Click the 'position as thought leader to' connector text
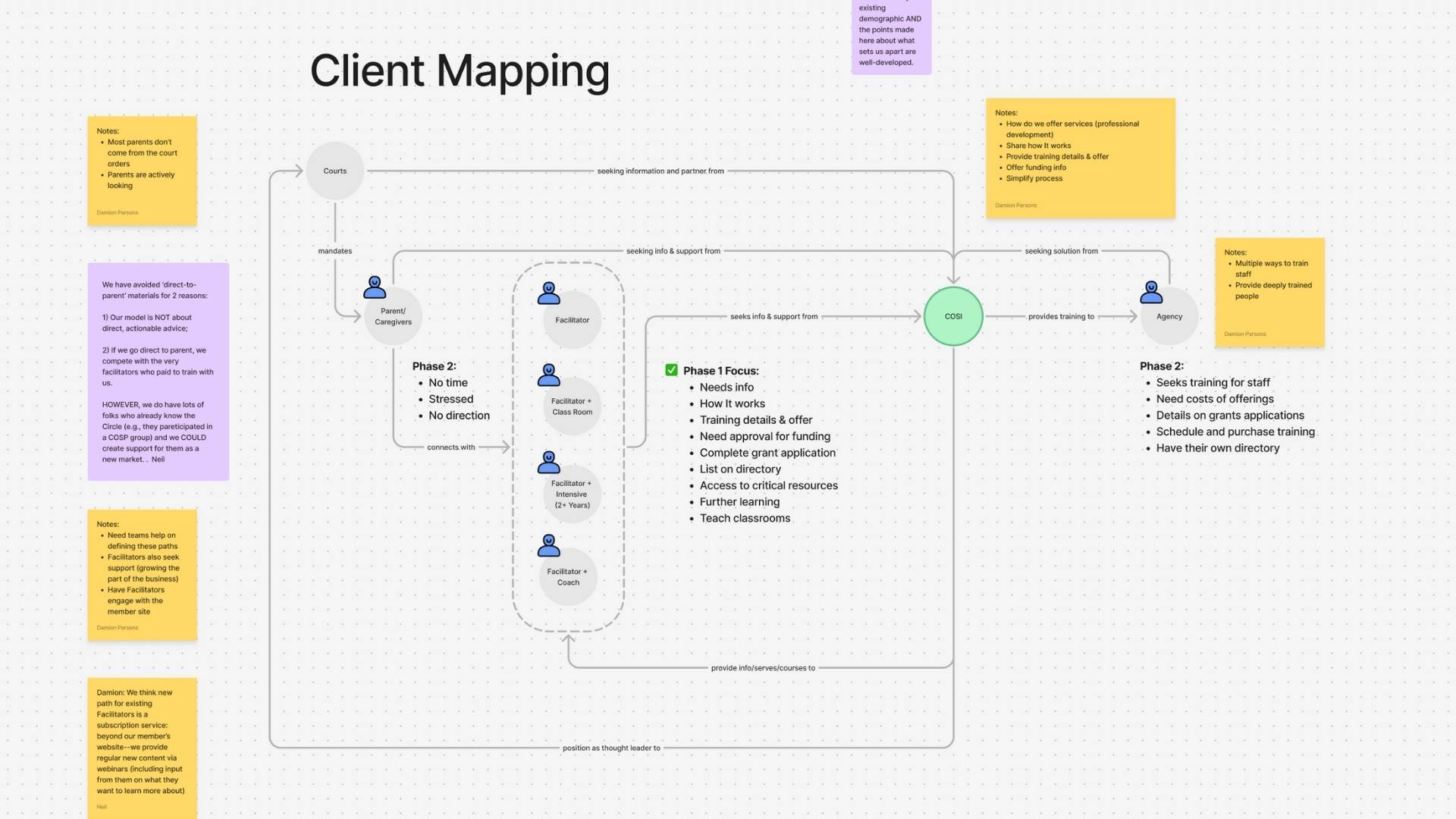 611,747
